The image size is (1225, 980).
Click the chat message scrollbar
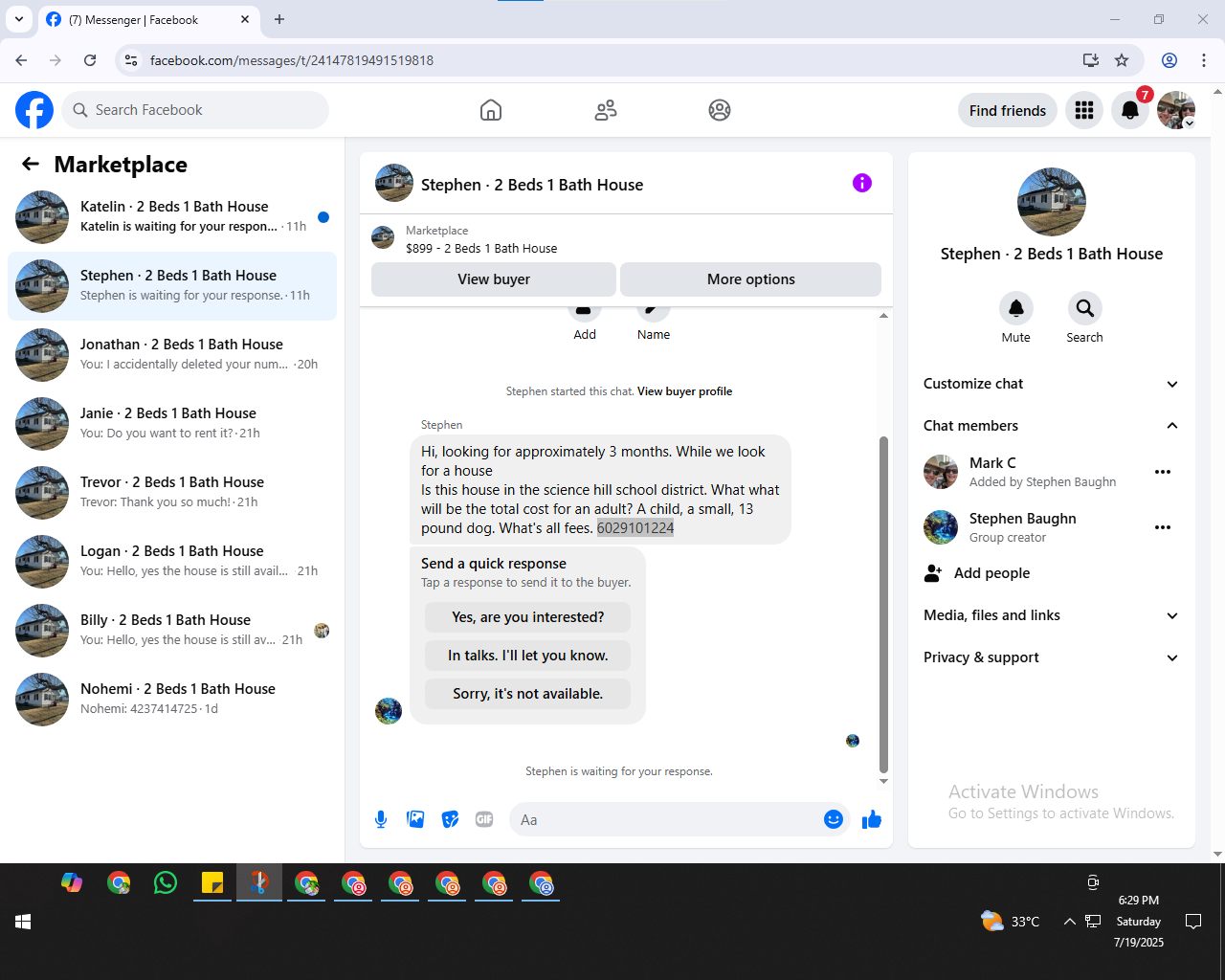(883, 604)
